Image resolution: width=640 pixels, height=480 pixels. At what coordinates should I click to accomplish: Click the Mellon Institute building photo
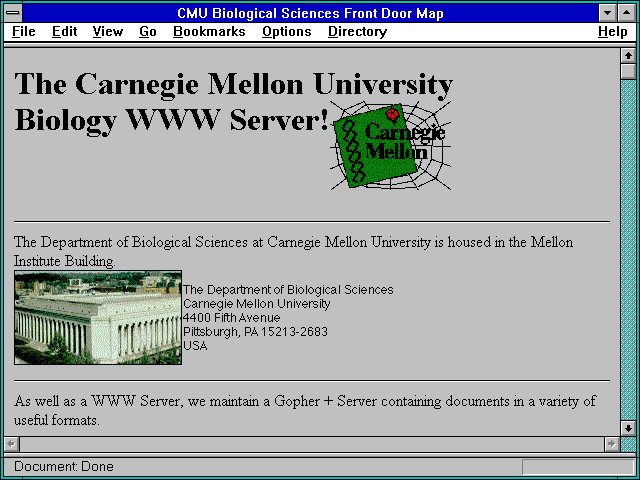[98, 317]
